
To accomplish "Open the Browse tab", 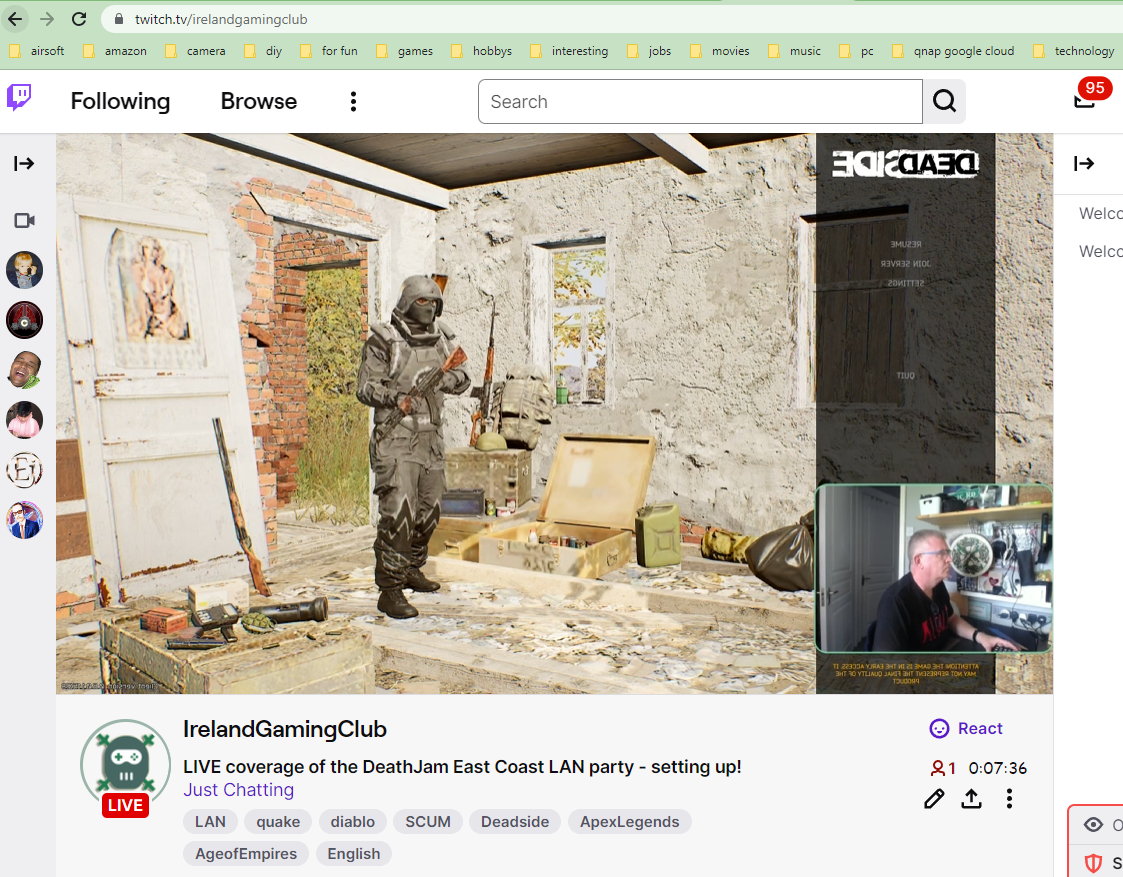I will 259,101.
